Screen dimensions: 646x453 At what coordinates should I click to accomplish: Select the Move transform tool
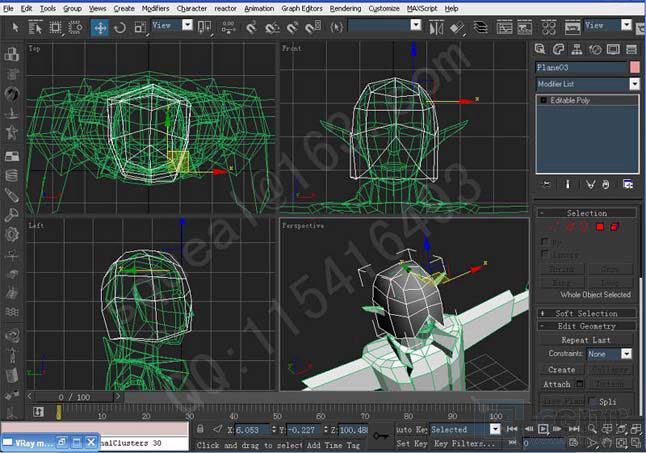[100, 27]
